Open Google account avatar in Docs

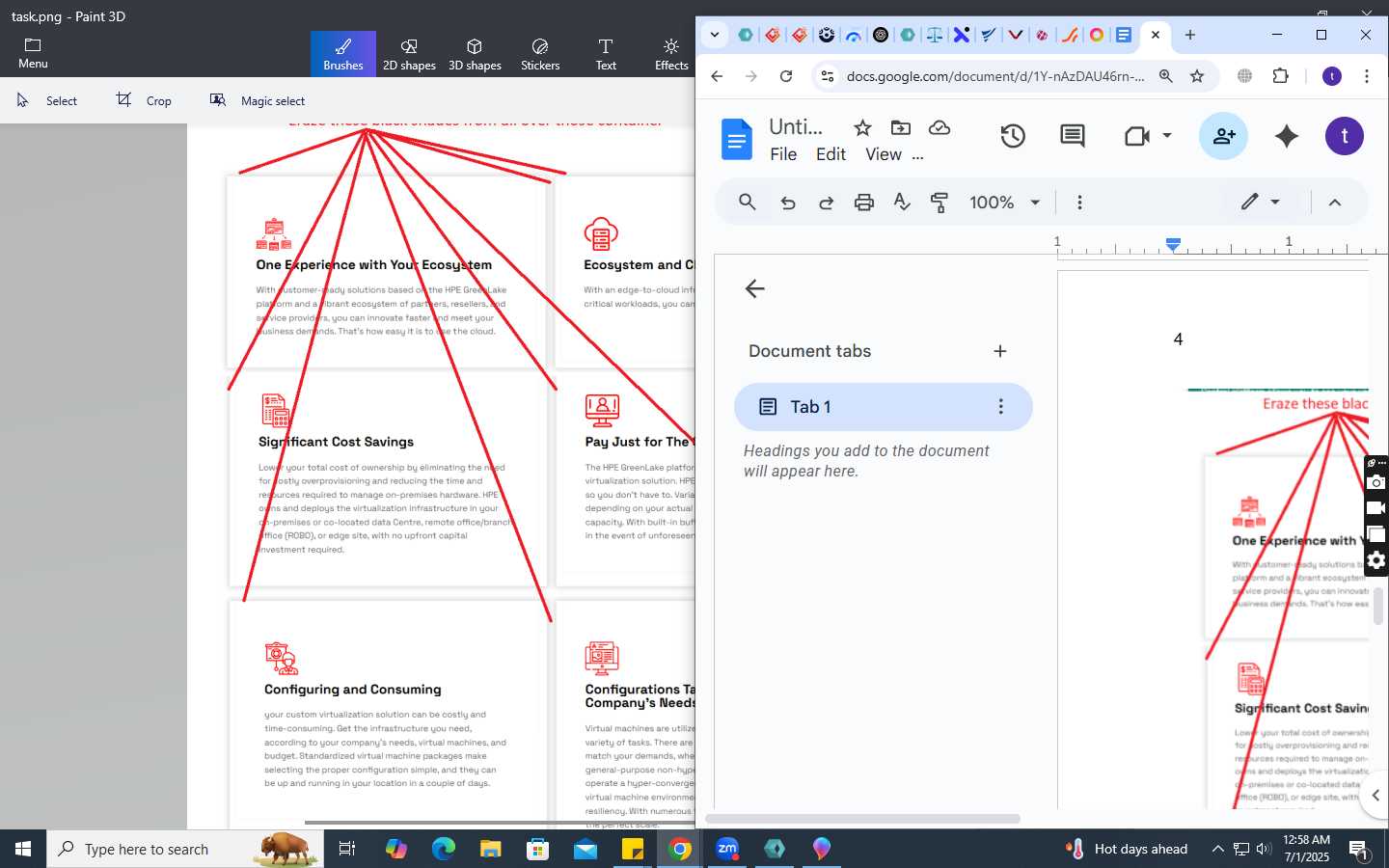click(x=1345, y=136)
